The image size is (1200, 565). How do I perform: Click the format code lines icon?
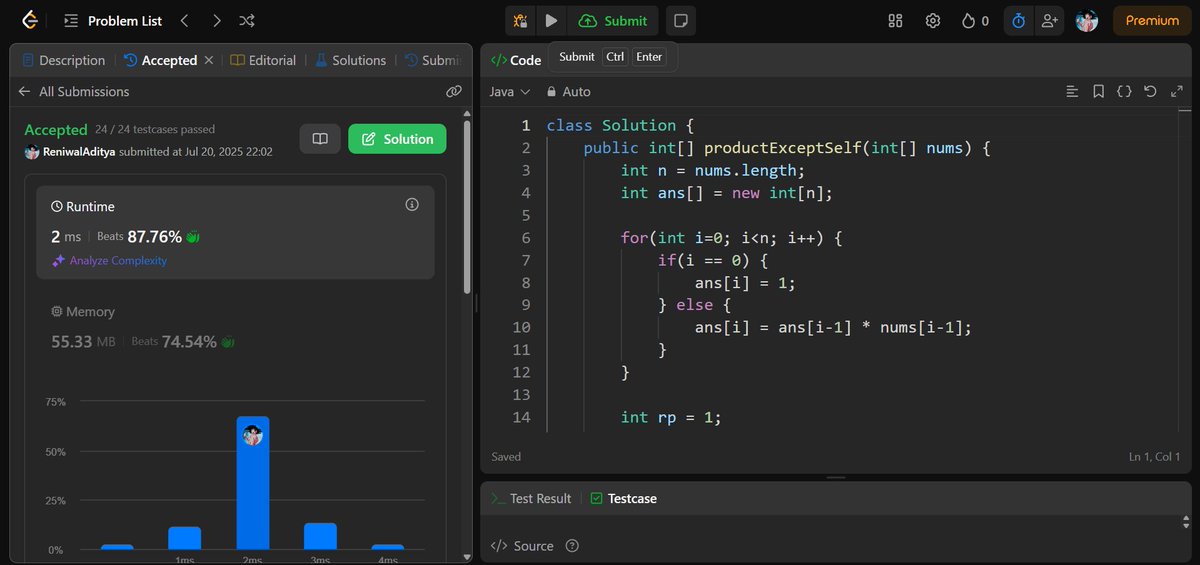(x=1072, y=91)
